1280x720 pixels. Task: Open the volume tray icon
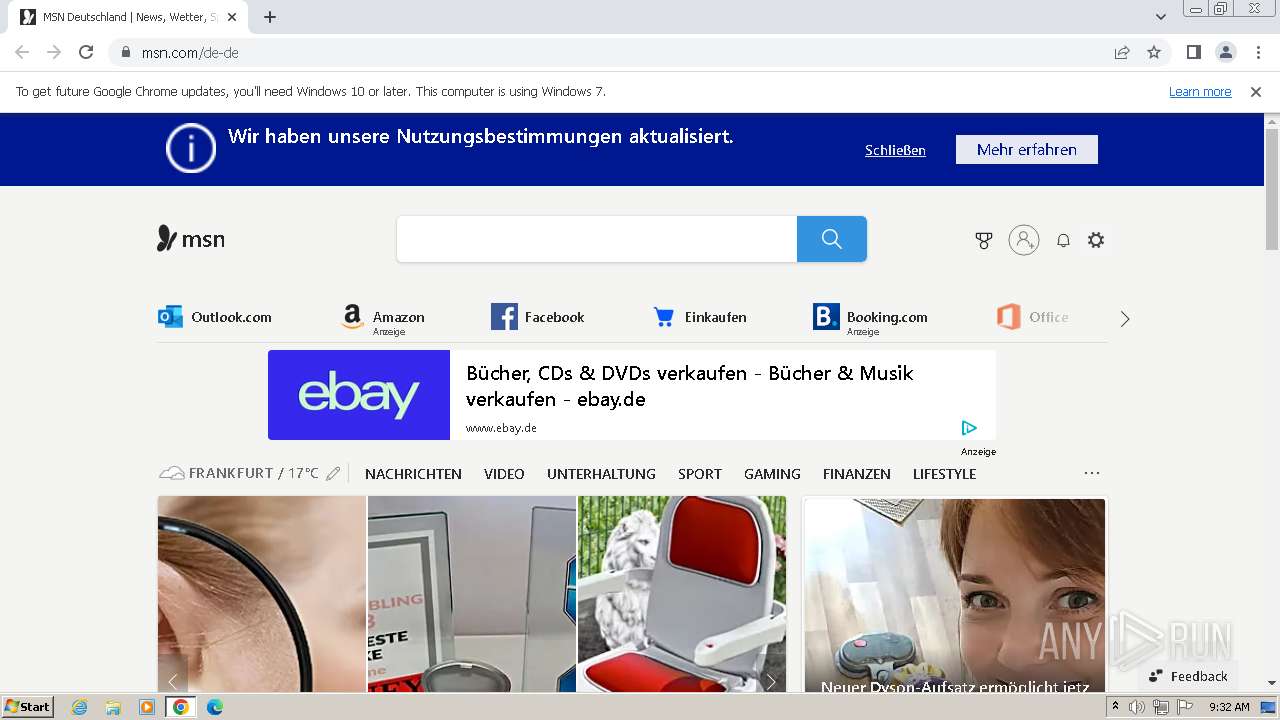click(x=1137, y=707)
